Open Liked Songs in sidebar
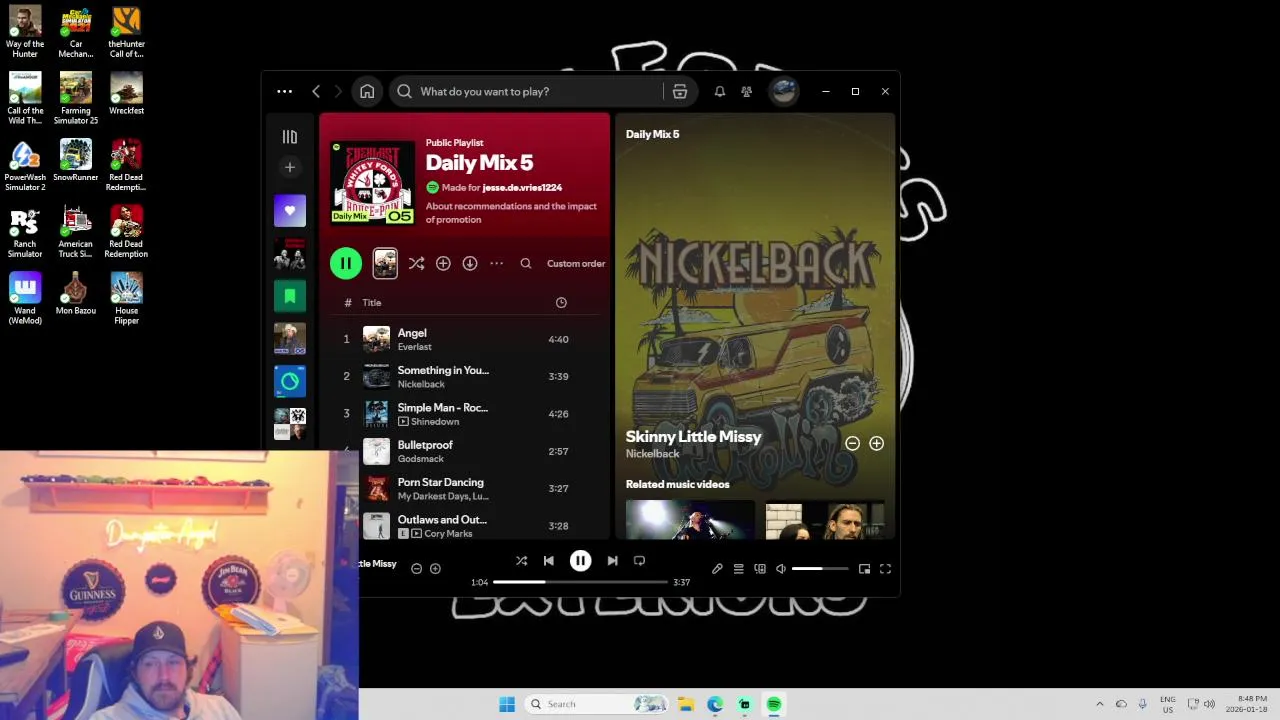 pos(290,210)
